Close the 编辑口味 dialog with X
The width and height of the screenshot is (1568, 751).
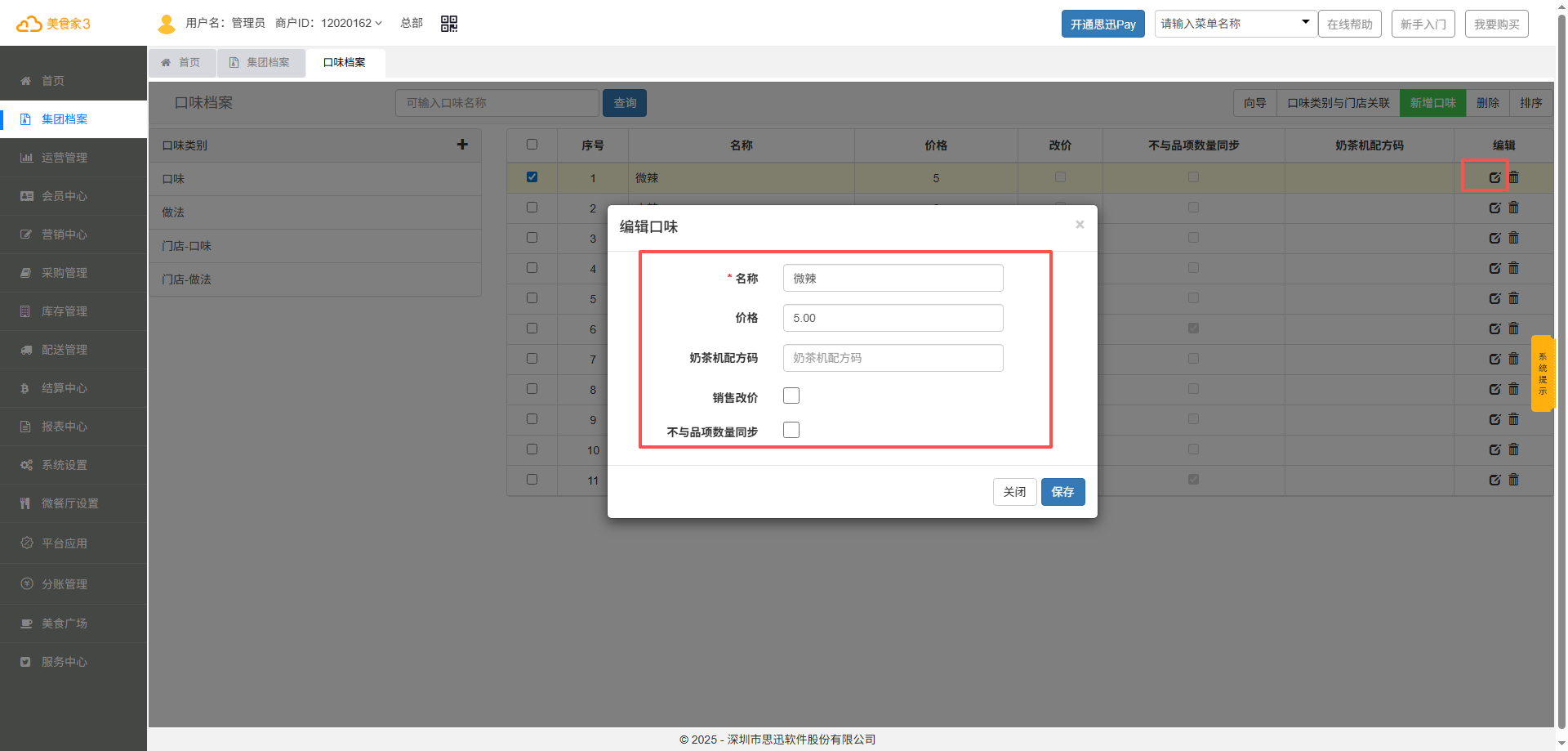[1080, 225]
